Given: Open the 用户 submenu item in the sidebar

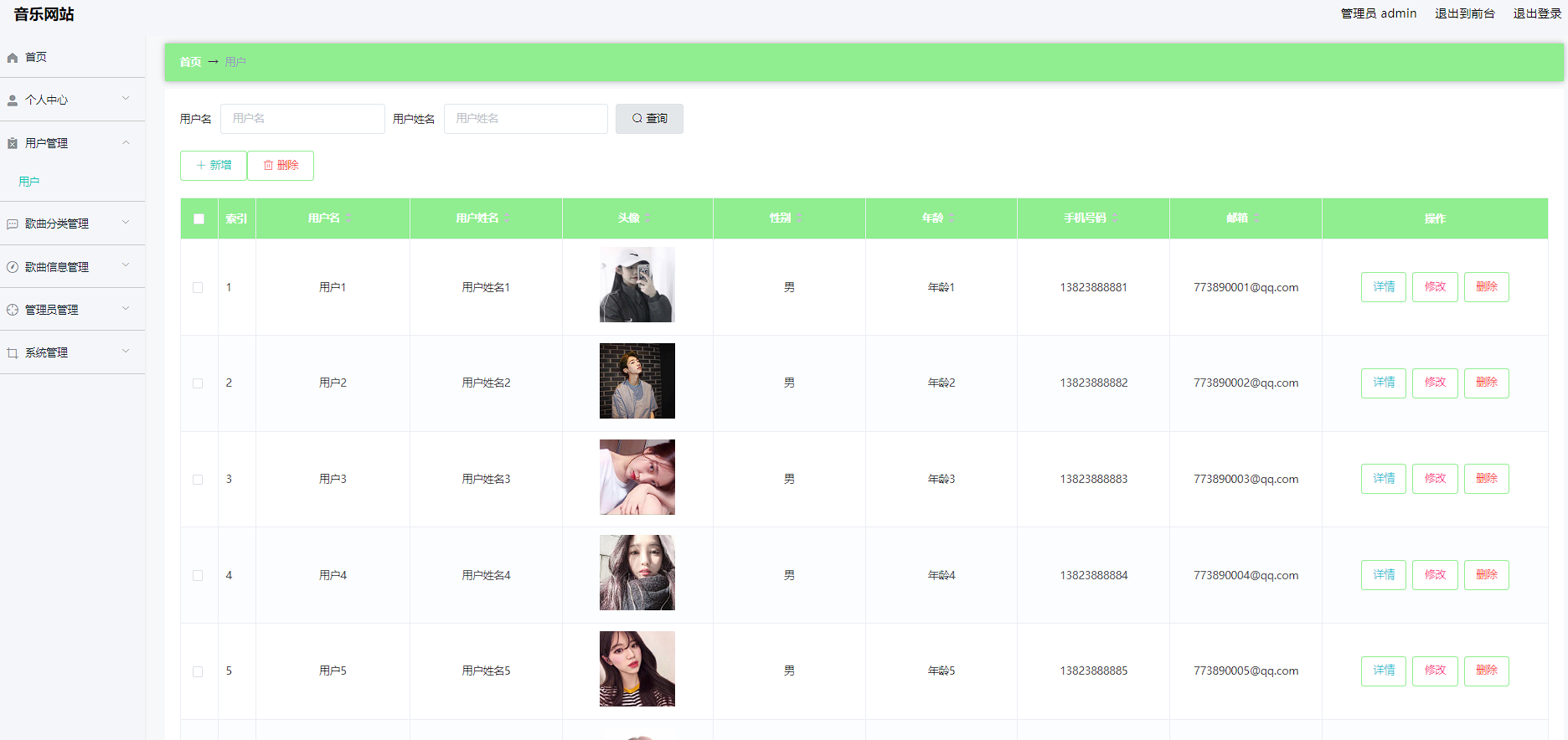Looking at the screenshot, I should [x=29, y=182].
